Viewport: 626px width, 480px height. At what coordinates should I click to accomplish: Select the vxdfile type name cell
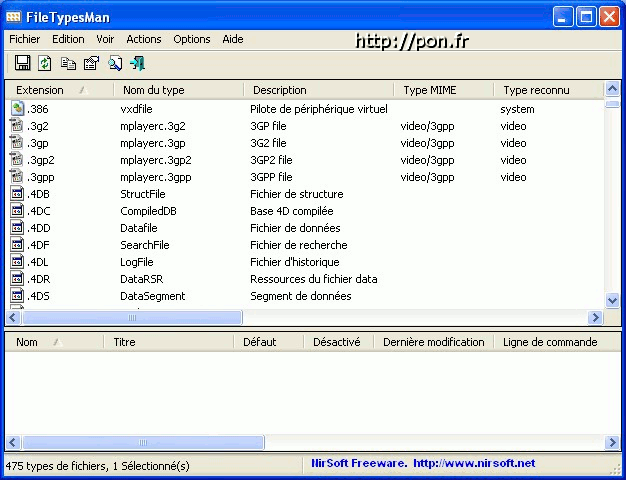click(x=136, y=109)
